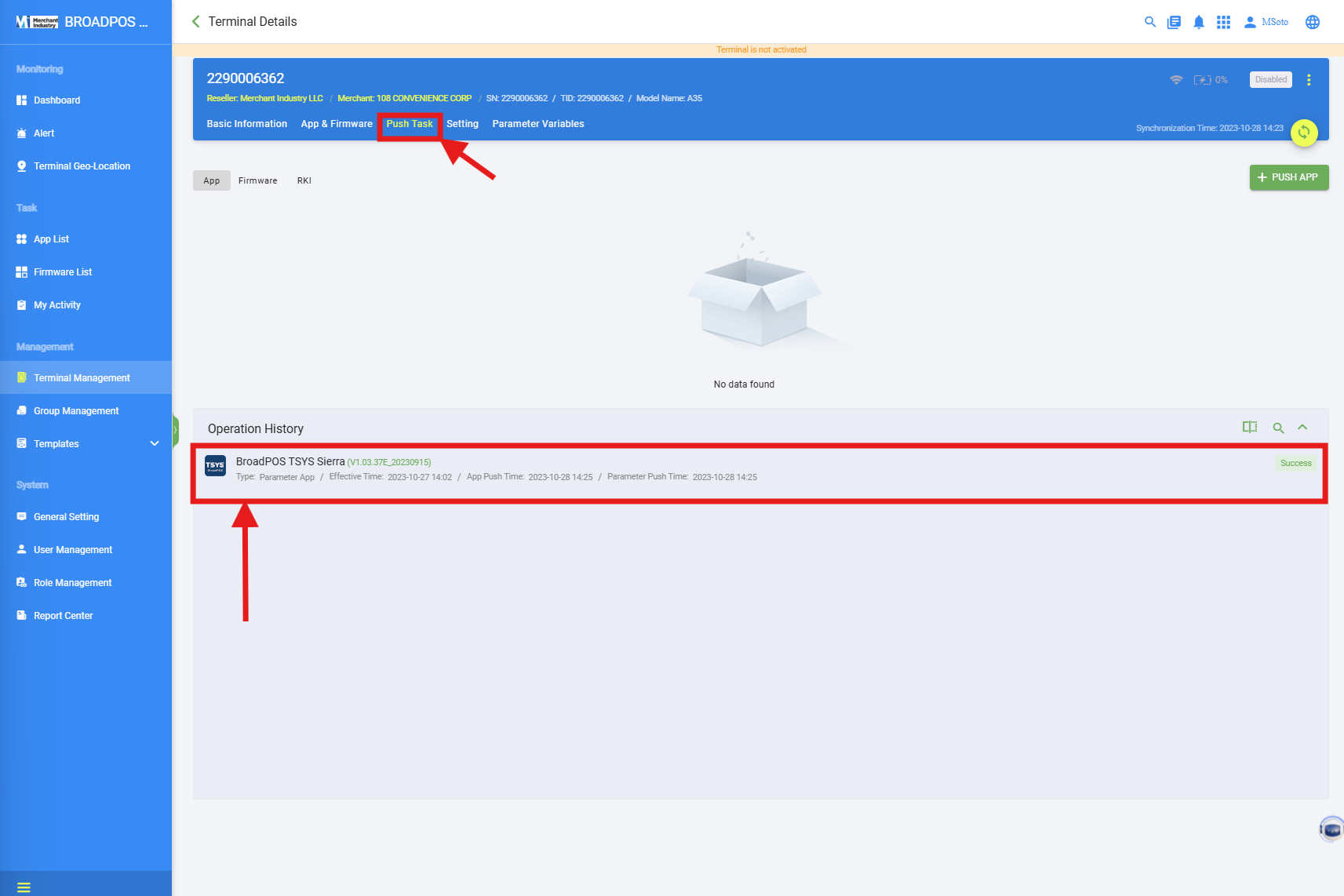Click the Alert alarm icon
The height and width of the screenshot is (896, 1344).
click(x=21, y=133)
